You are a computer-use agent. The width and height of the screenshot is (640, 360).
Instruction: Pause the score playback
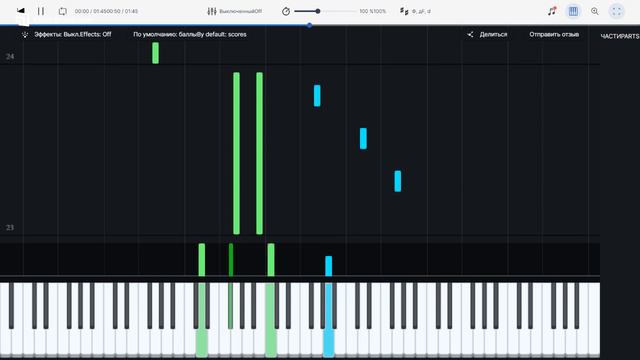(x=41, y=11)
